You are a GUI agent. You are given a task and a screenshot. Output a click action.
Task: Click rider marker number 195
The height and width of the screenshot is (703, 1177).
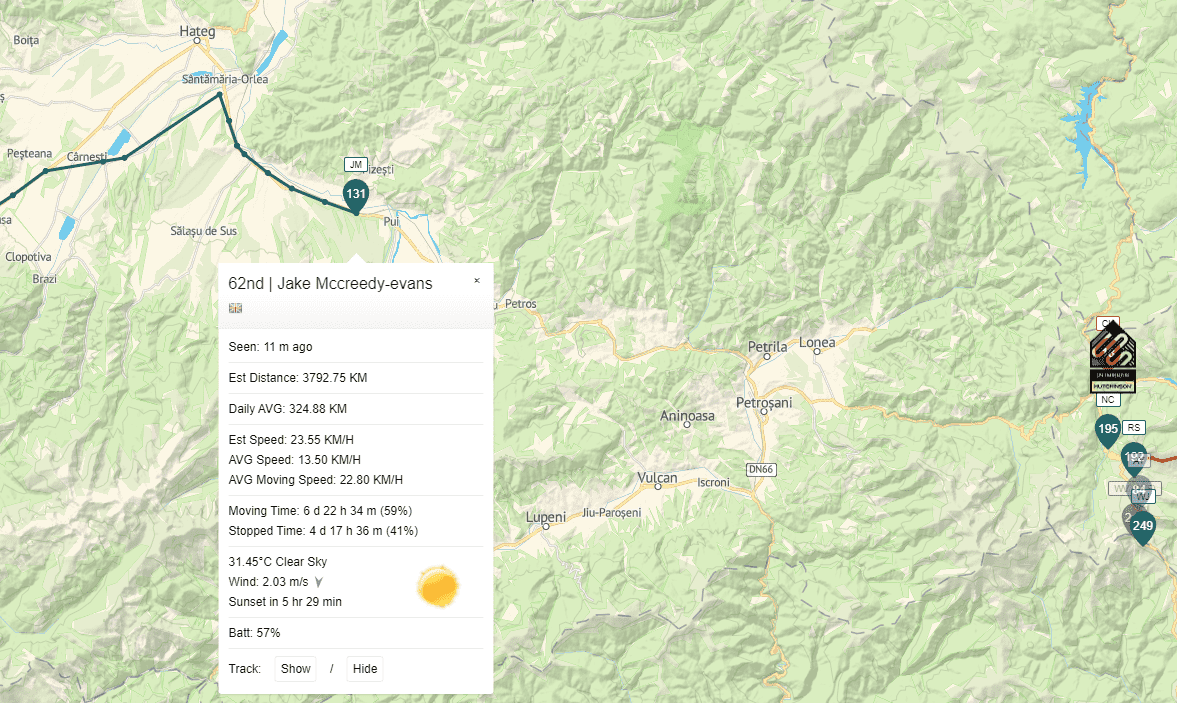coord(1107,429)
